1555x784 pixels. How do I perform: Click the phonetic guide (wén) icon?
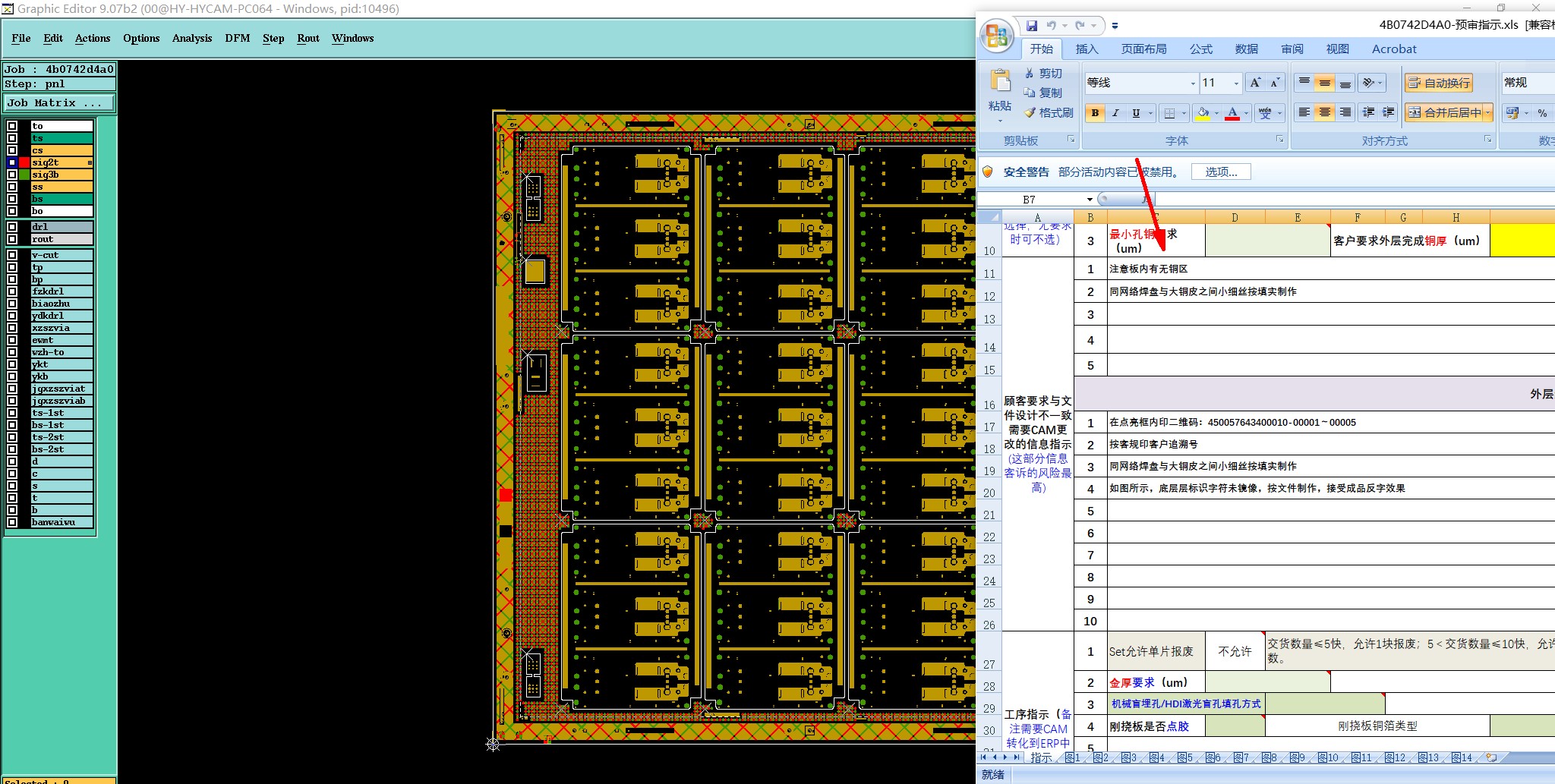(x=1265, y=113)
